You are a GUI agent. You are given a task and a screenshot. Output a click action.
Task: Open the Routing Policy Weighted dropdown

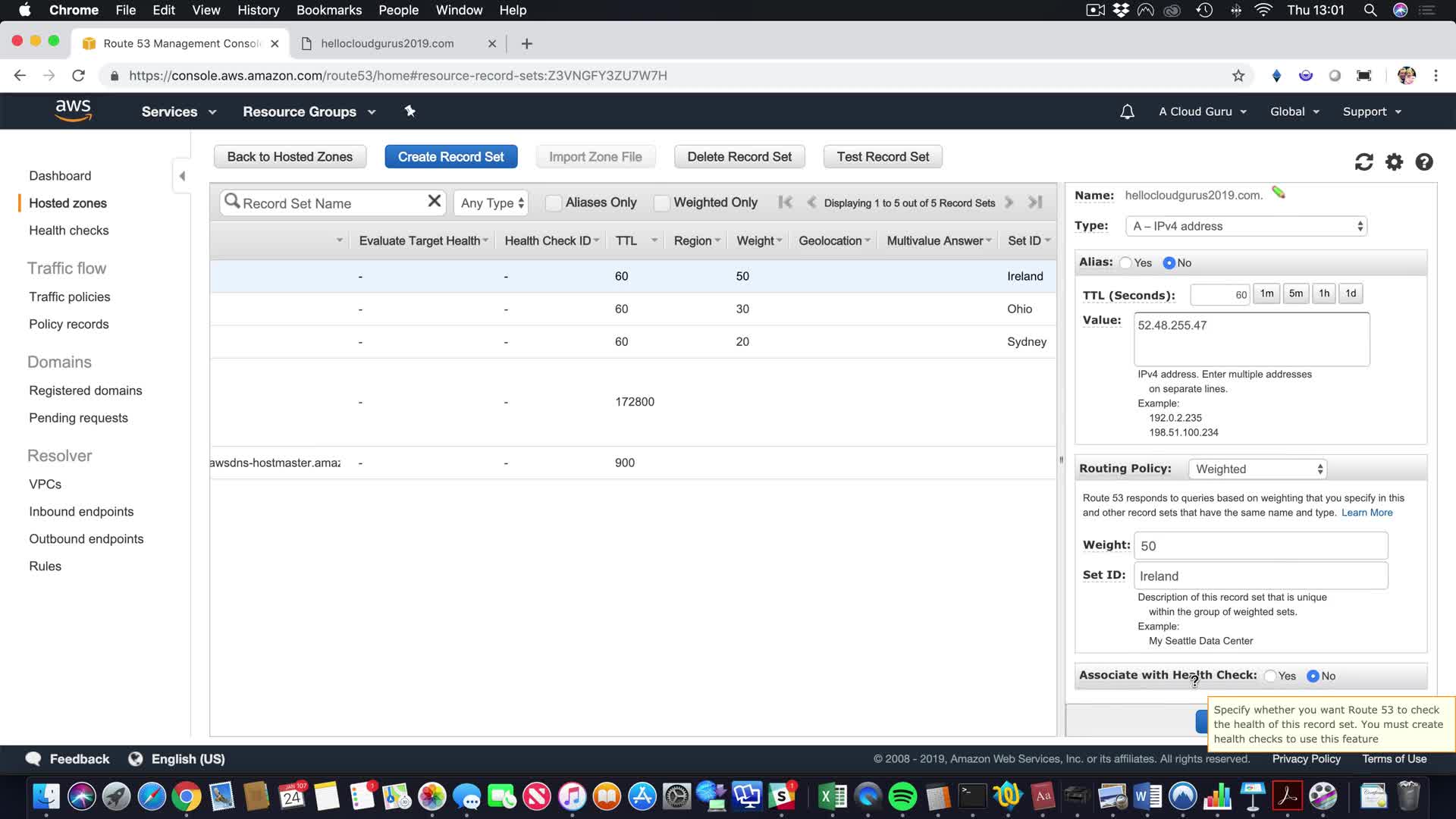[x=1257, y=469]
